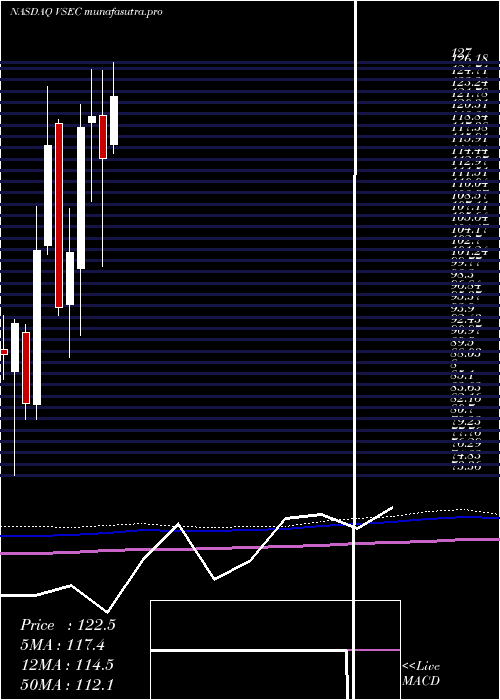
Task: Click the 85.1 price axis label
Action: click(463, 376)
